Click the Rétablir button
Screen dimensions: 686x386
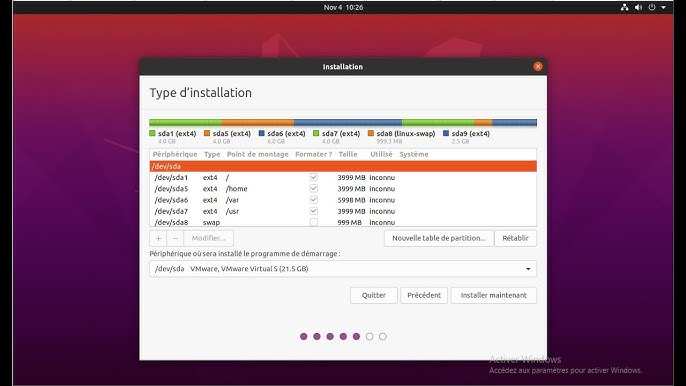(515, 238)
